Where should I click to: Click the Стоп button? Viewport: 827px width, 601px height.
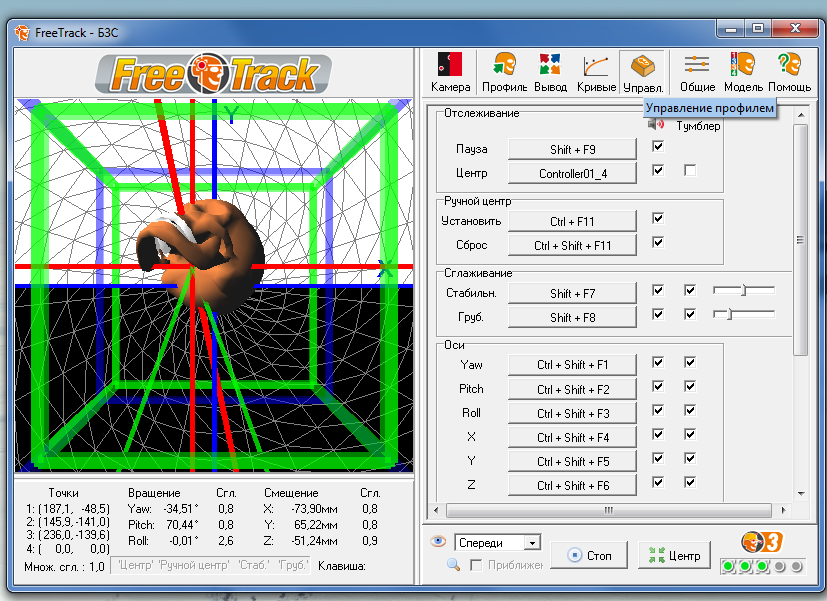[x=589, y=555]
